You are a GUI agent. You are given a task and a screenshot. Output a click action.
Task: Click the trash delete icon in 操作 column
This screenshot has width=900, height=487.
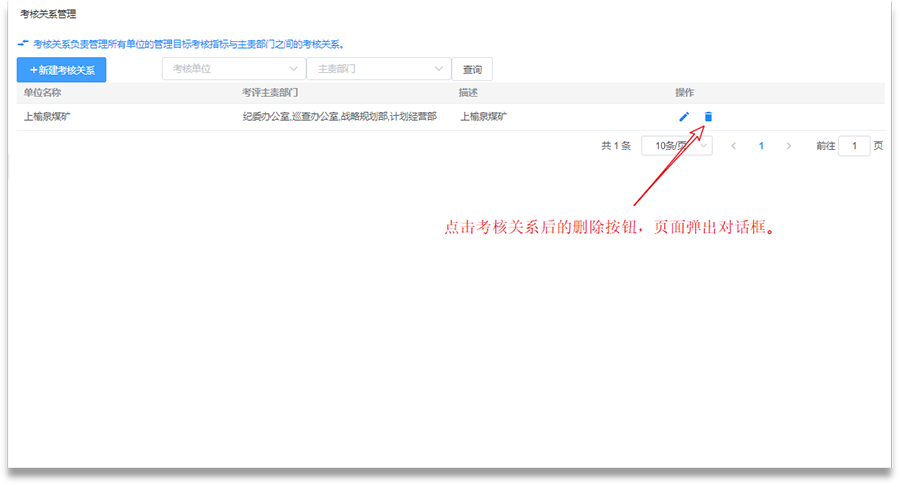coord(708,117)
